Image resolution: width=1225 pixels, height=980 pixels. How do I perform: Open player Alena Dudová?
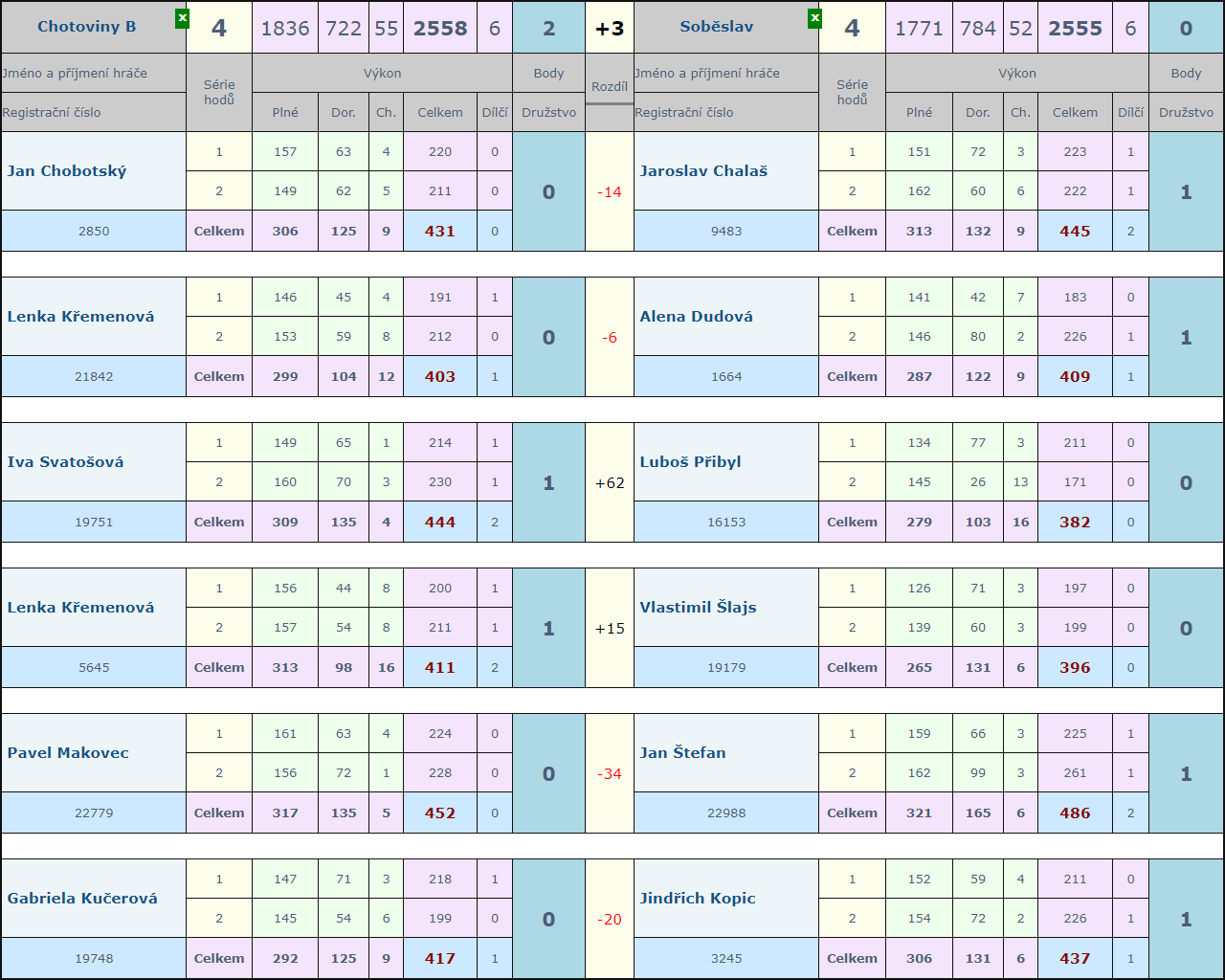click(696, 317)
